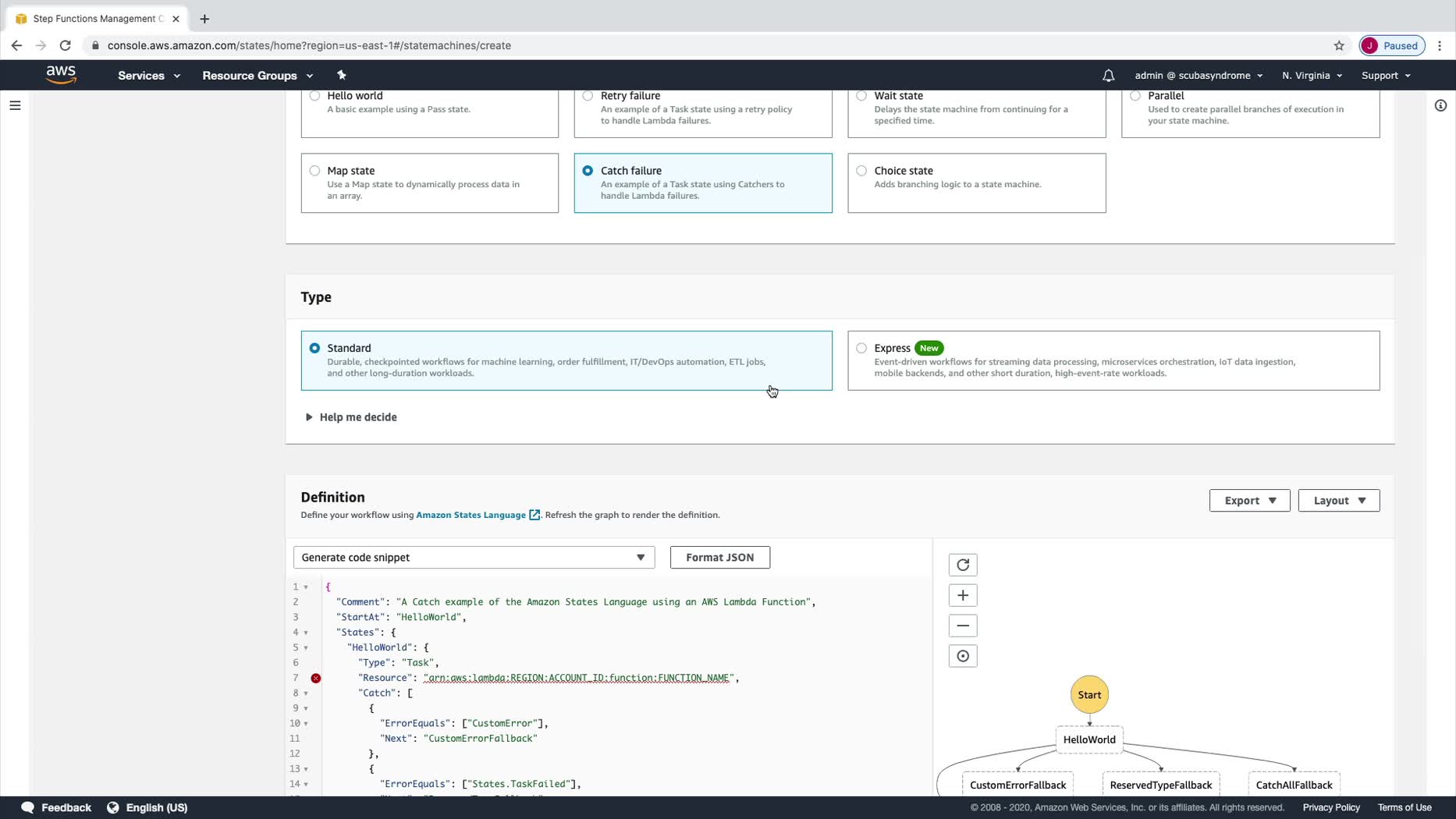
Task: Open the Generate code snippet dropdown
Action: click(474, 558)
